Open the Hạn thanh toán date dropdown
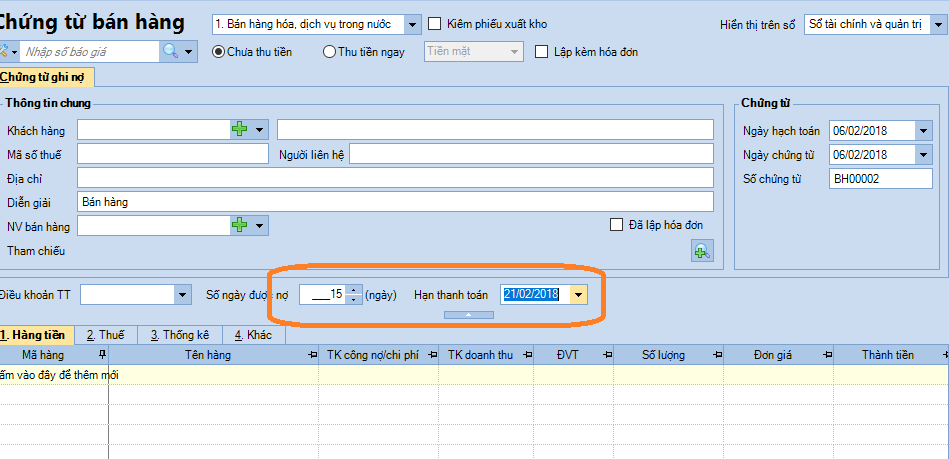This screenshot has height=459, width=949. tap(578, 294)
